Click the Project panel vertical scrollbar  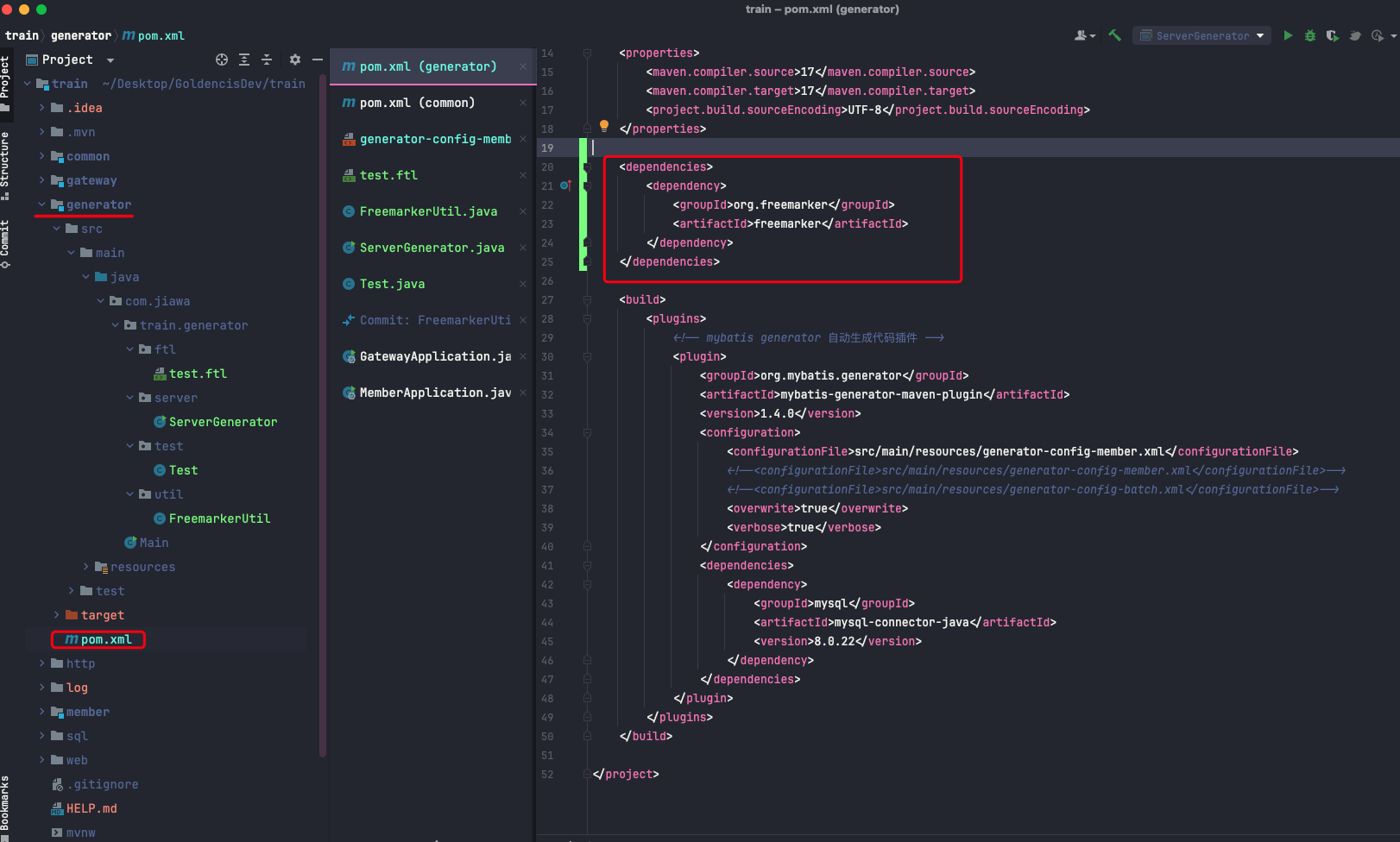click(x=323, y=414)
